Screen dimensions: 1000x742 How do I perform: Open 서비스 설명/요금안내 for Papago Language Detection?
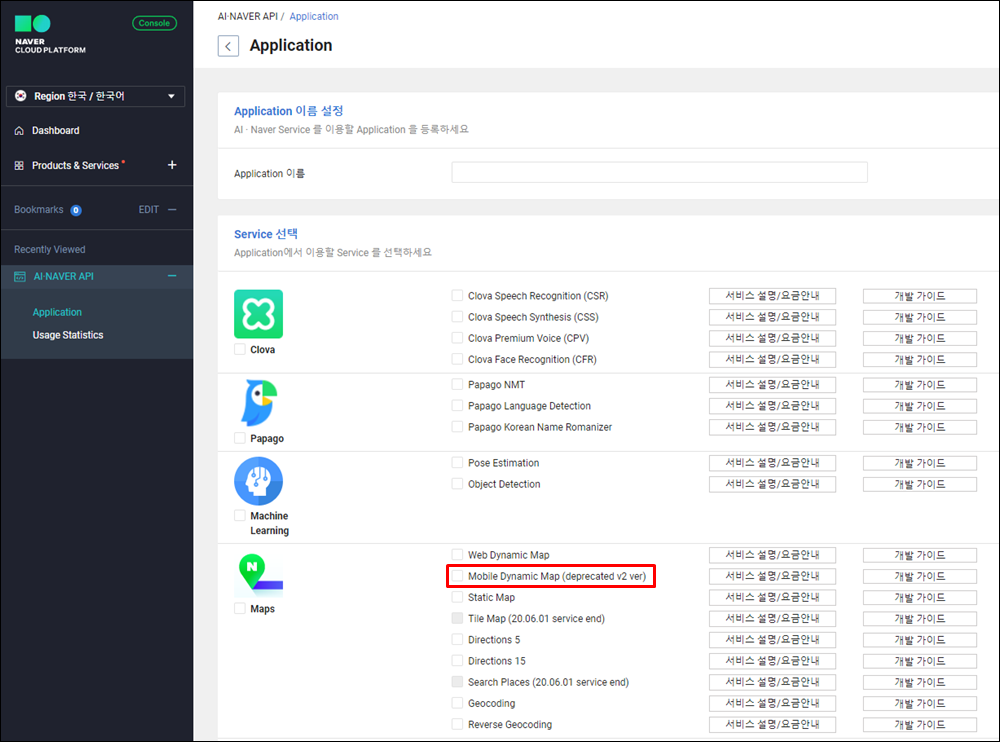tap(772, 406)
